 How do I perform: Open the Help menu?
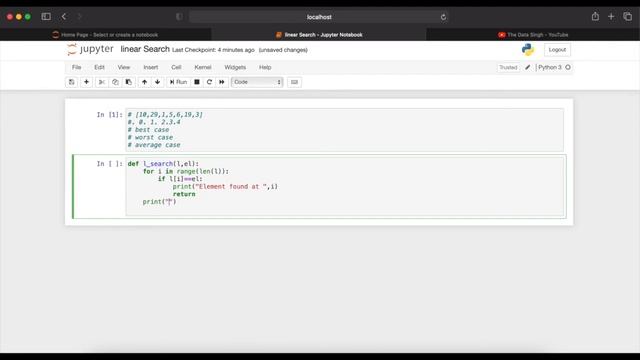(x=265, y=67)
